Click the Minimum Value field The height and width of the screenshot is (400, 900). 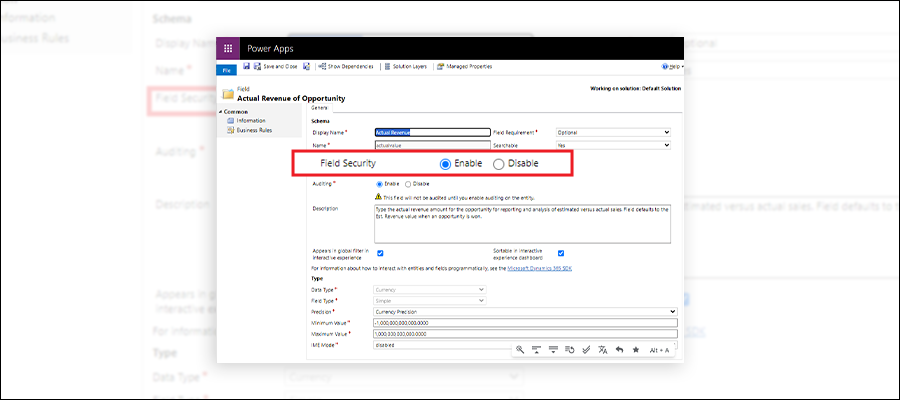coord(525,323)
